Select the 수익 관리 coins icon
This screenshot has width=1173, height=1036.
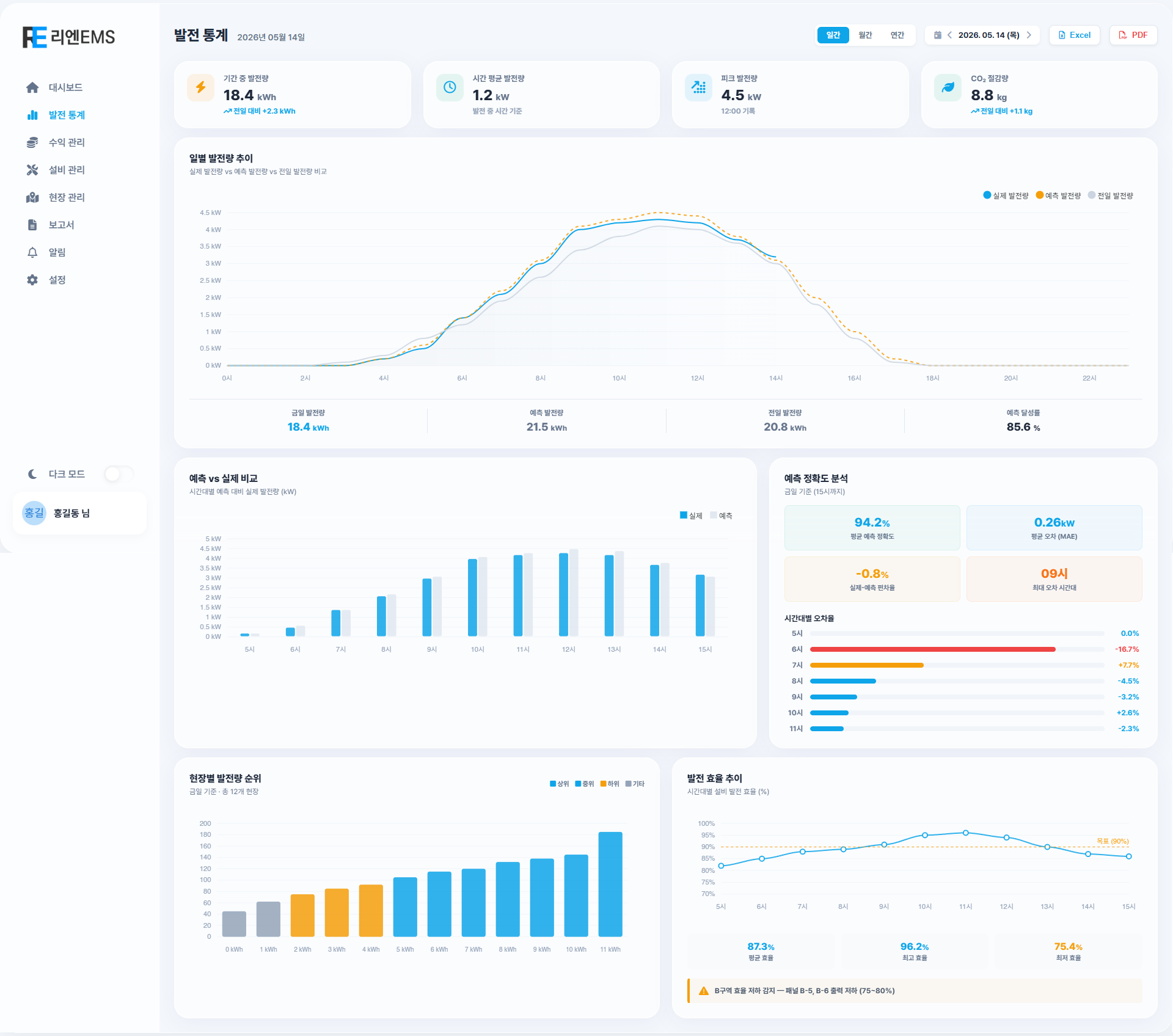coord(32,142)
